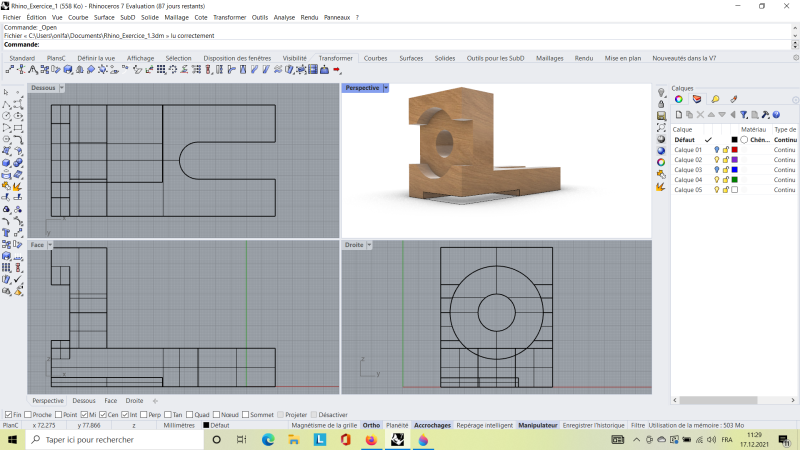The image size is (800, 450).
Task: Click the red color swatch of Calque 01
Action: click(734, 150)
